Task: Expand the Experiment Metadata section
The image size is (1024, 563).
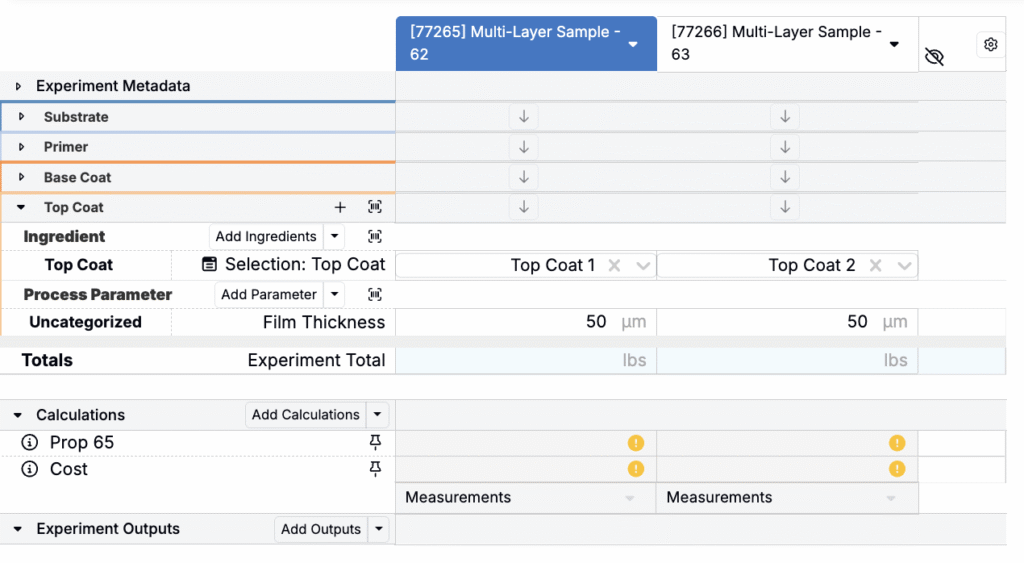Action: coord(18,87)
